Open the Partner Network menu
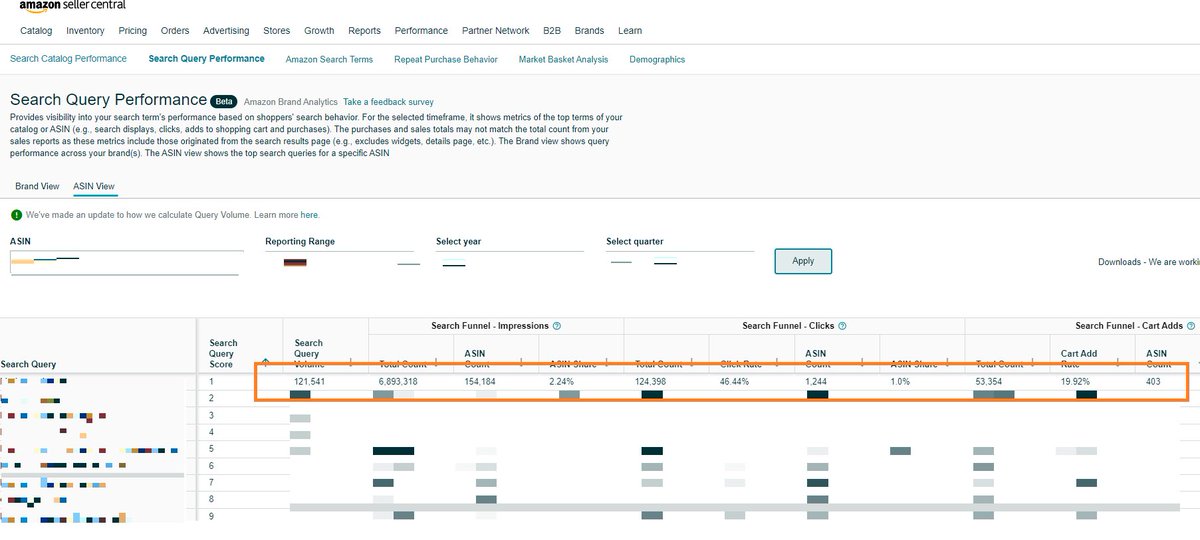The width and height of the screenshot is (1200, 540). tap(496, 31)
